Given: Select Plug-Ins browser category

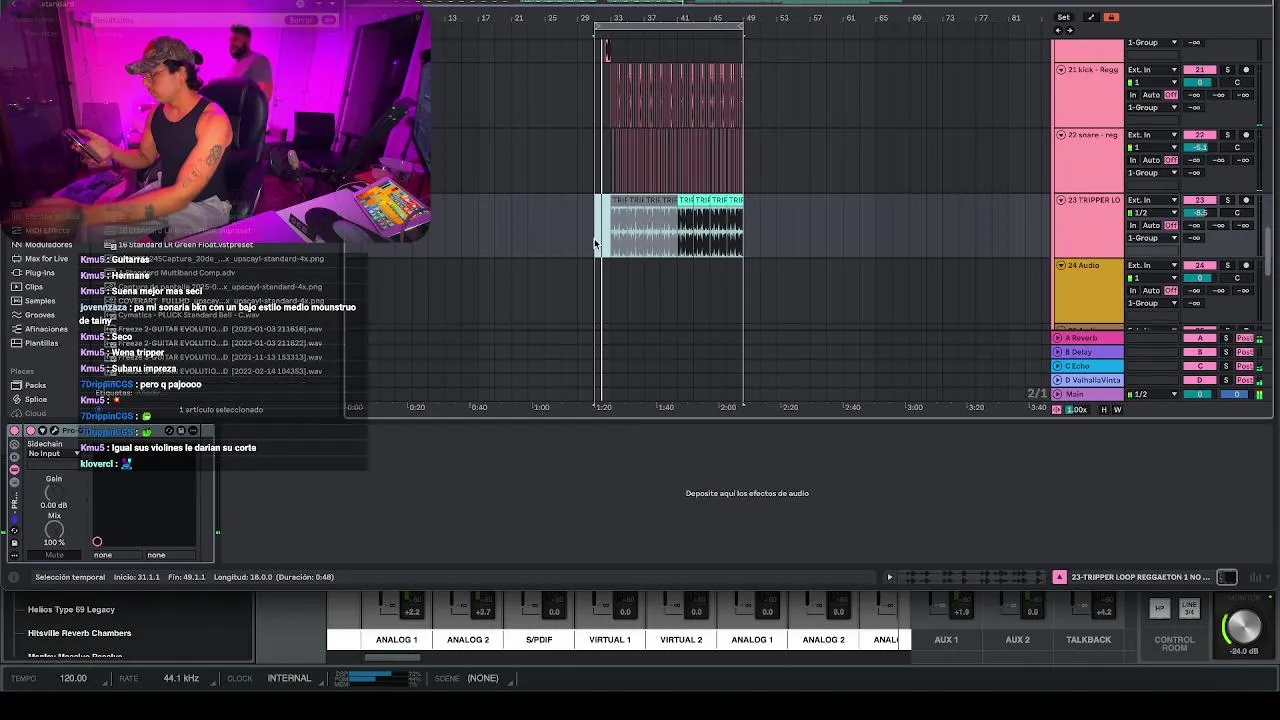Looking at the screenshot, I should 34,273.
